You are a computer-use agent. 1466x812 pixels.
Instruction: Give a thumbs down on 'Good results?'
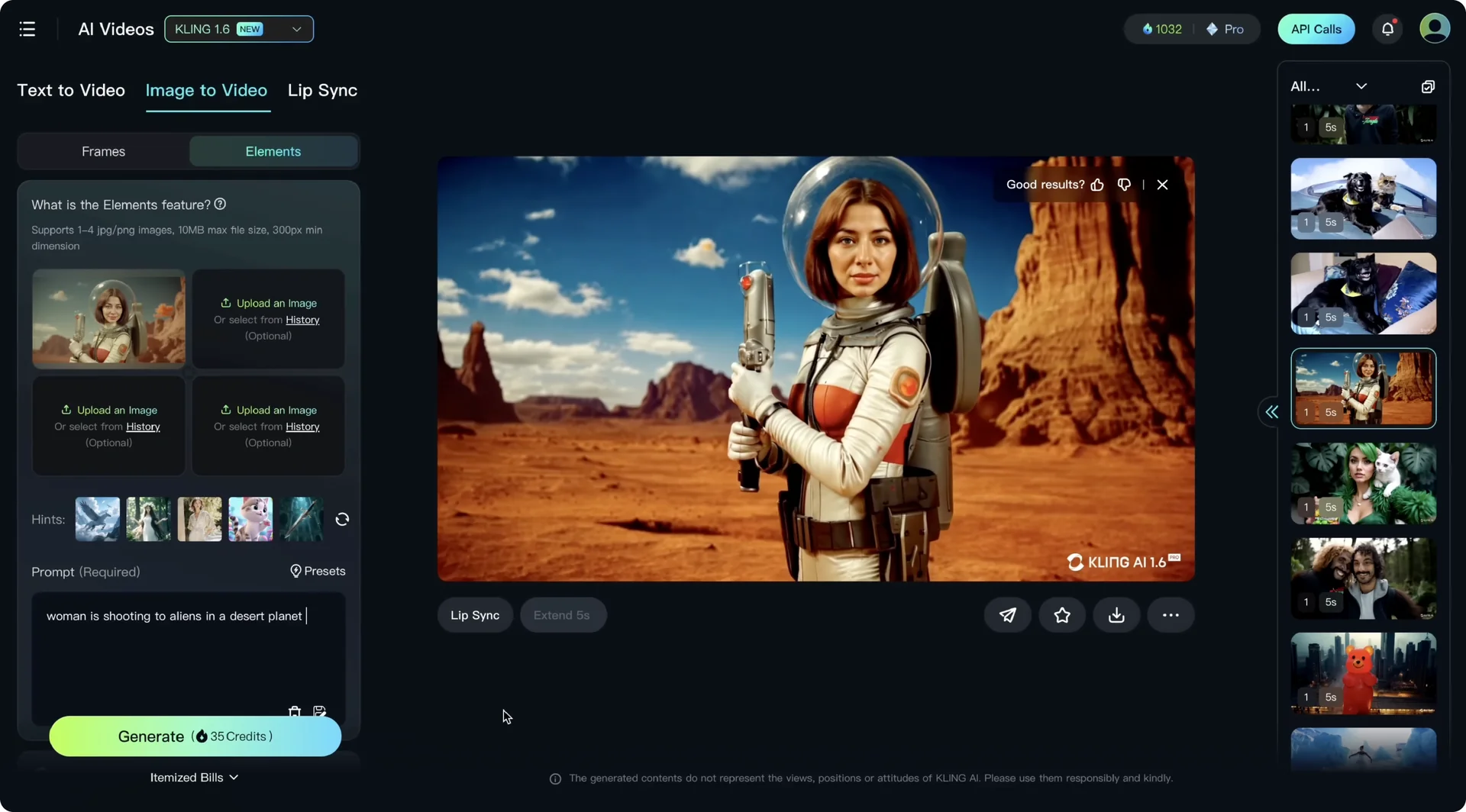coord(1123,185)
